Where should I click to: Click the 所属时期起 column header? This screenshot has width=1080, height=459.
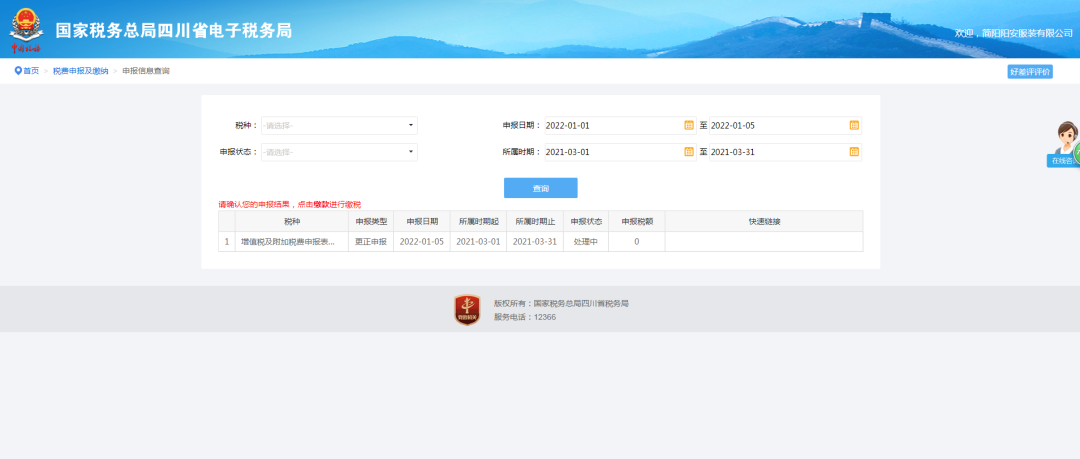click(479, 221)
